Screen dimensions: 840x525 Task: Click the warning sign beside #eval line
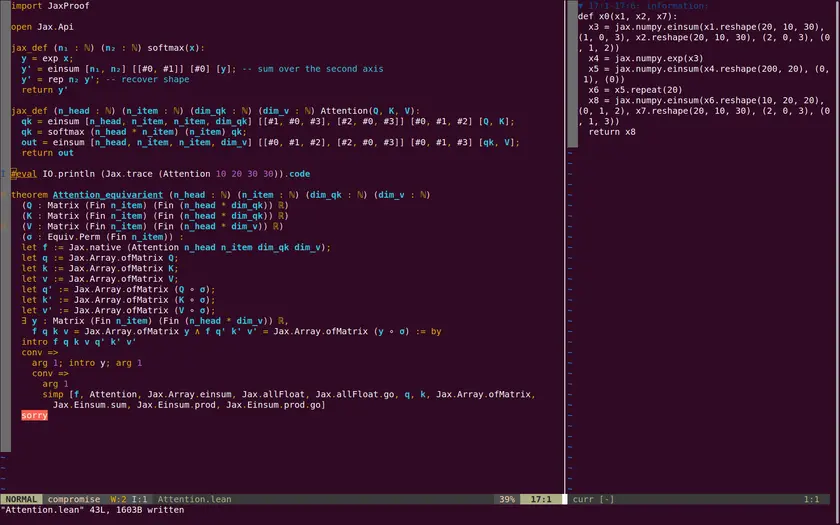click(x=4, y=173)
